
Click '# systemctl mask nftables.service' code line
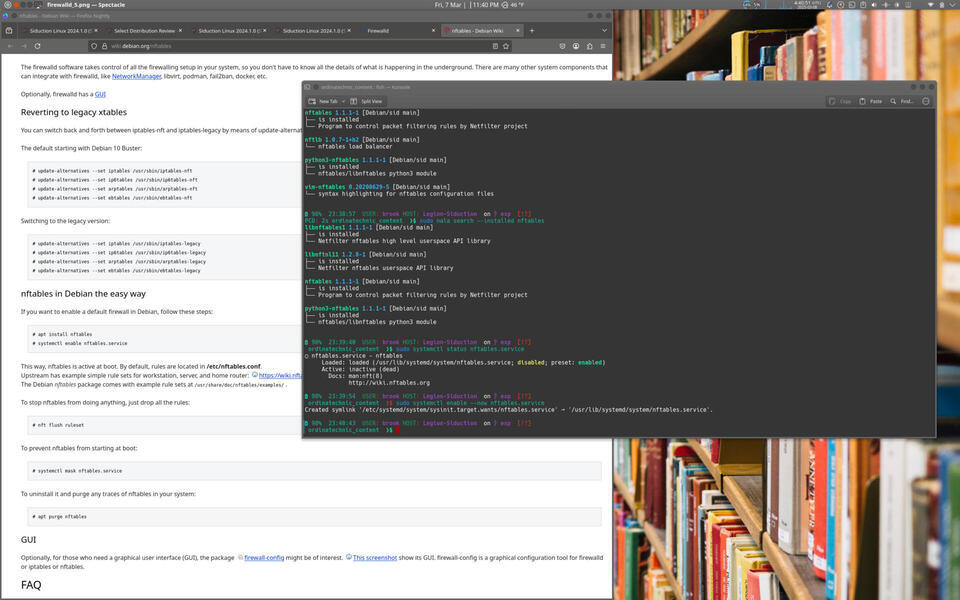tap(77, 471)
